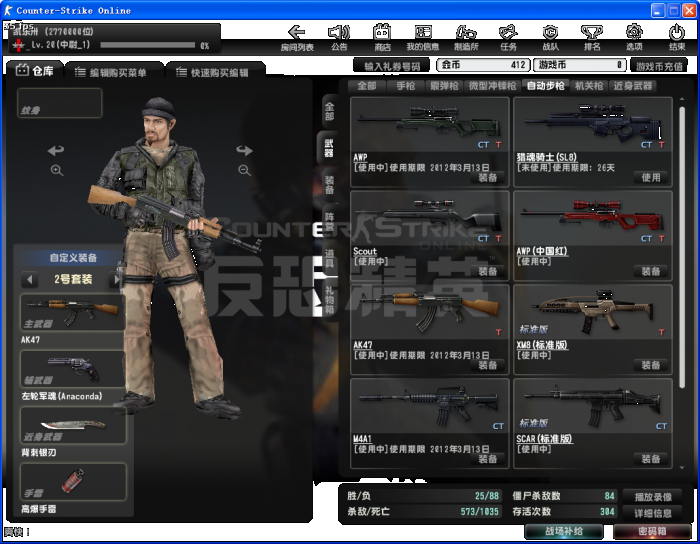Open the clan (战队) shield icon

pyautogui.click(x=550, y=37)
